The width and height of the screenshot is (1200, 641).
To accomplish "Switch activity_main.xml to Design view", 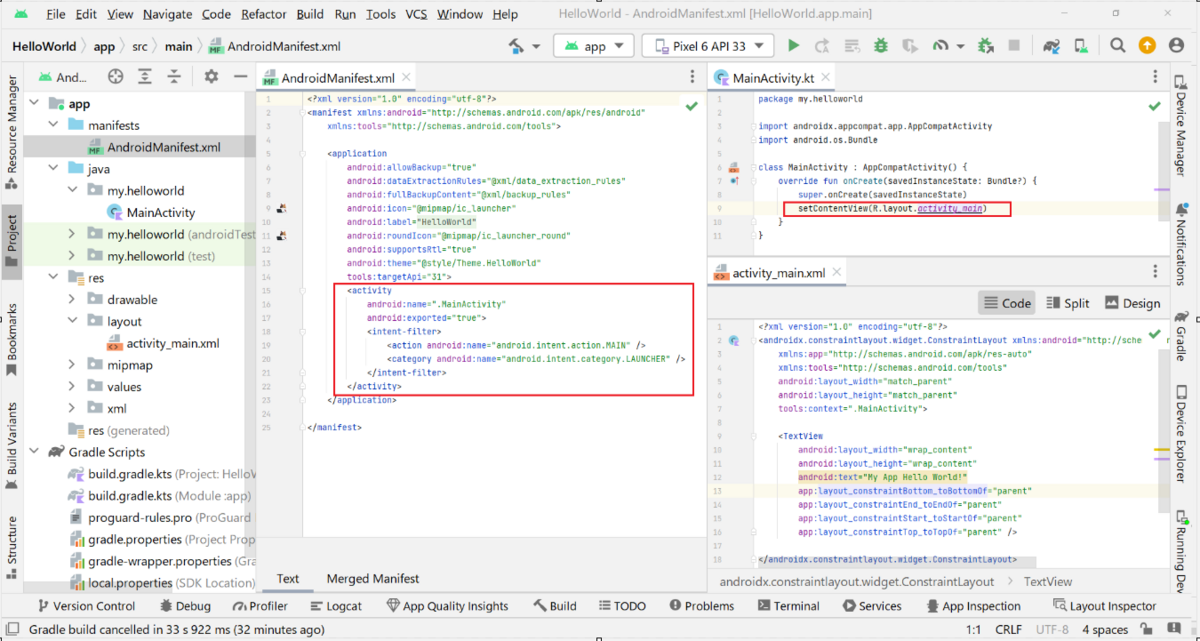I will pos(1132,303).
